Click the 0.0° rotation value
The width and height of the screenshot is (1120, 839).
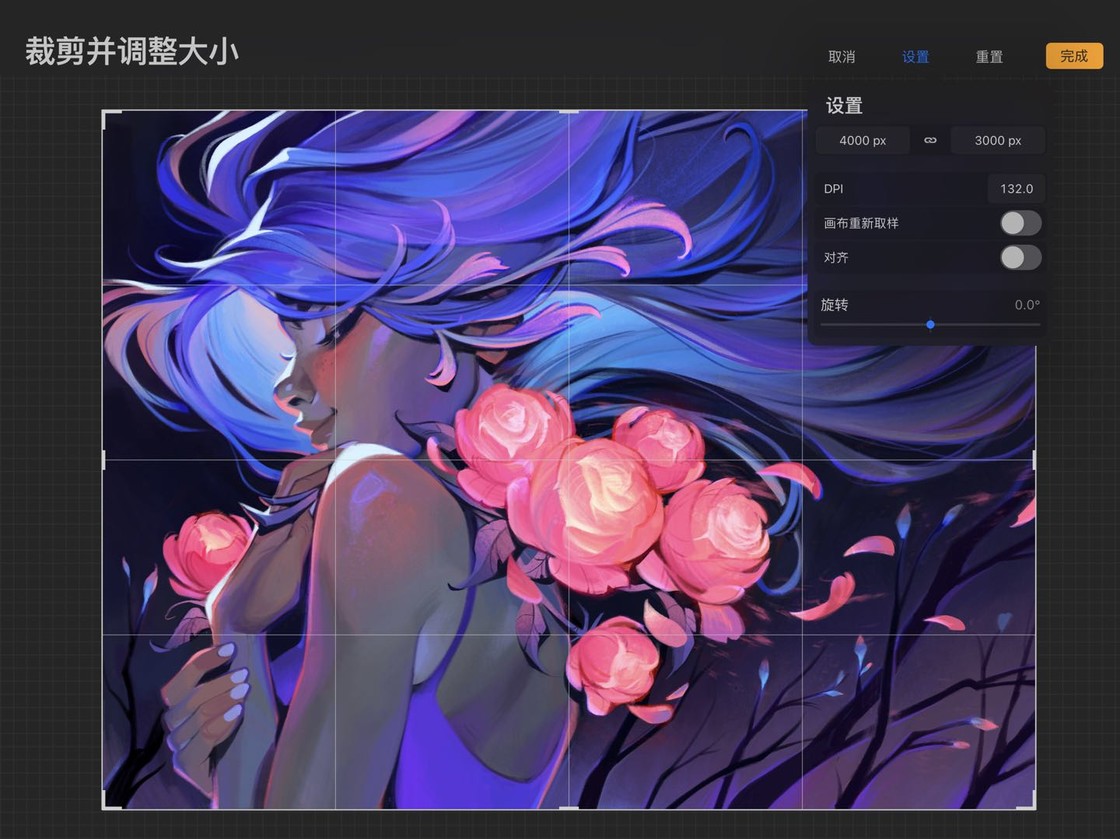(x=1027, y=305)
